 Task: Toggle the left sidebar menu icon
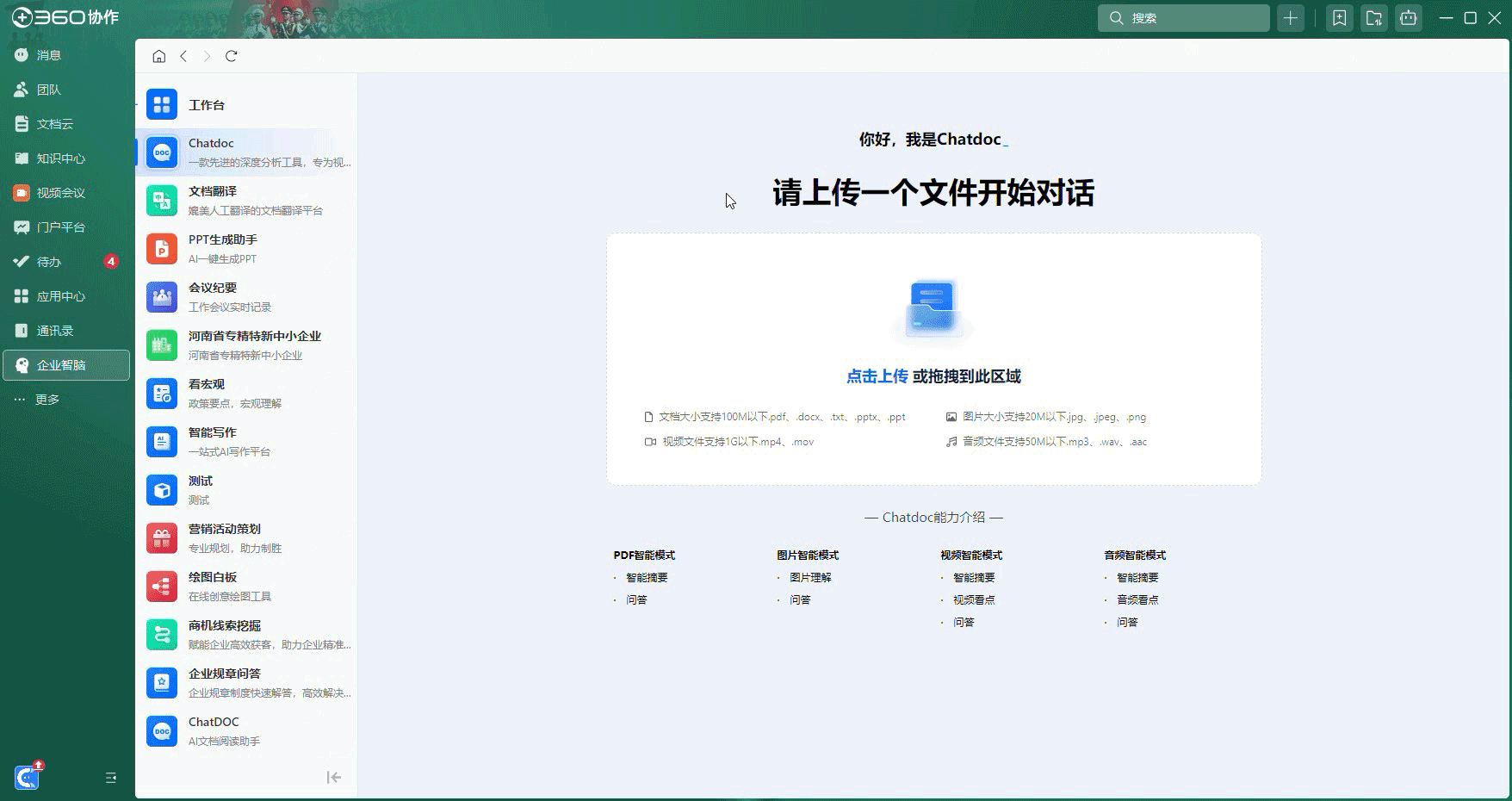[x=111, y=778]
